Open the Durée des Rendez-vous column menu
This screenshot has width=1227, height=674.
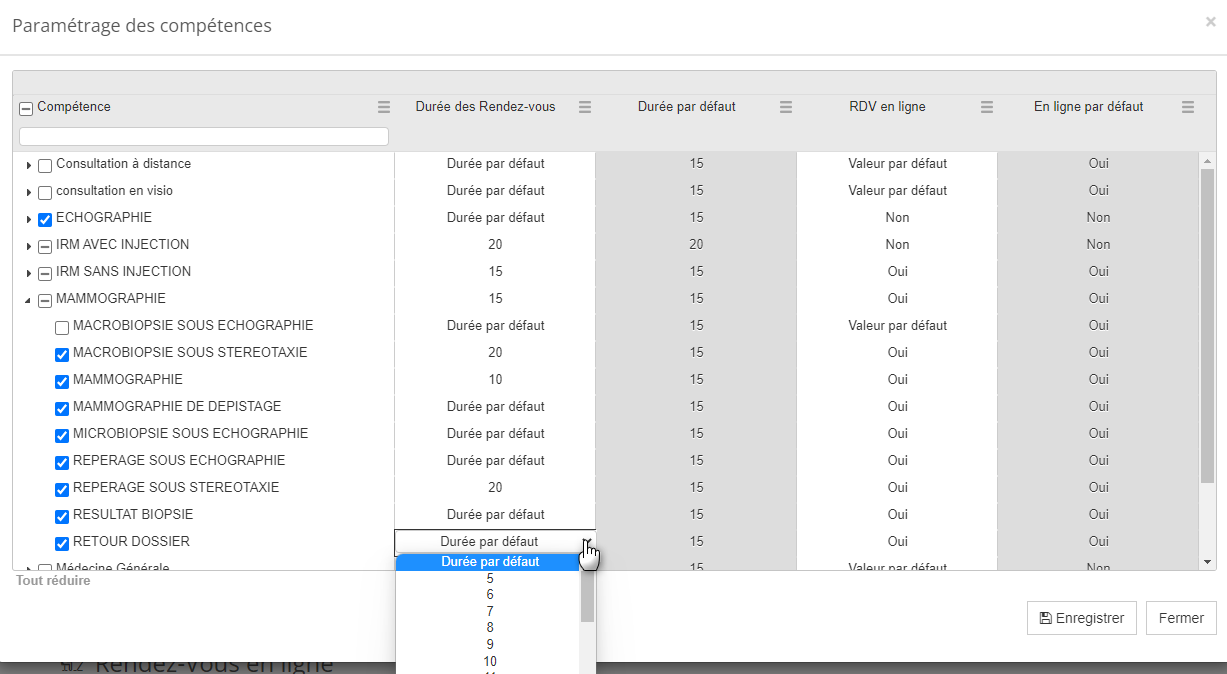(x=585, y=107)
